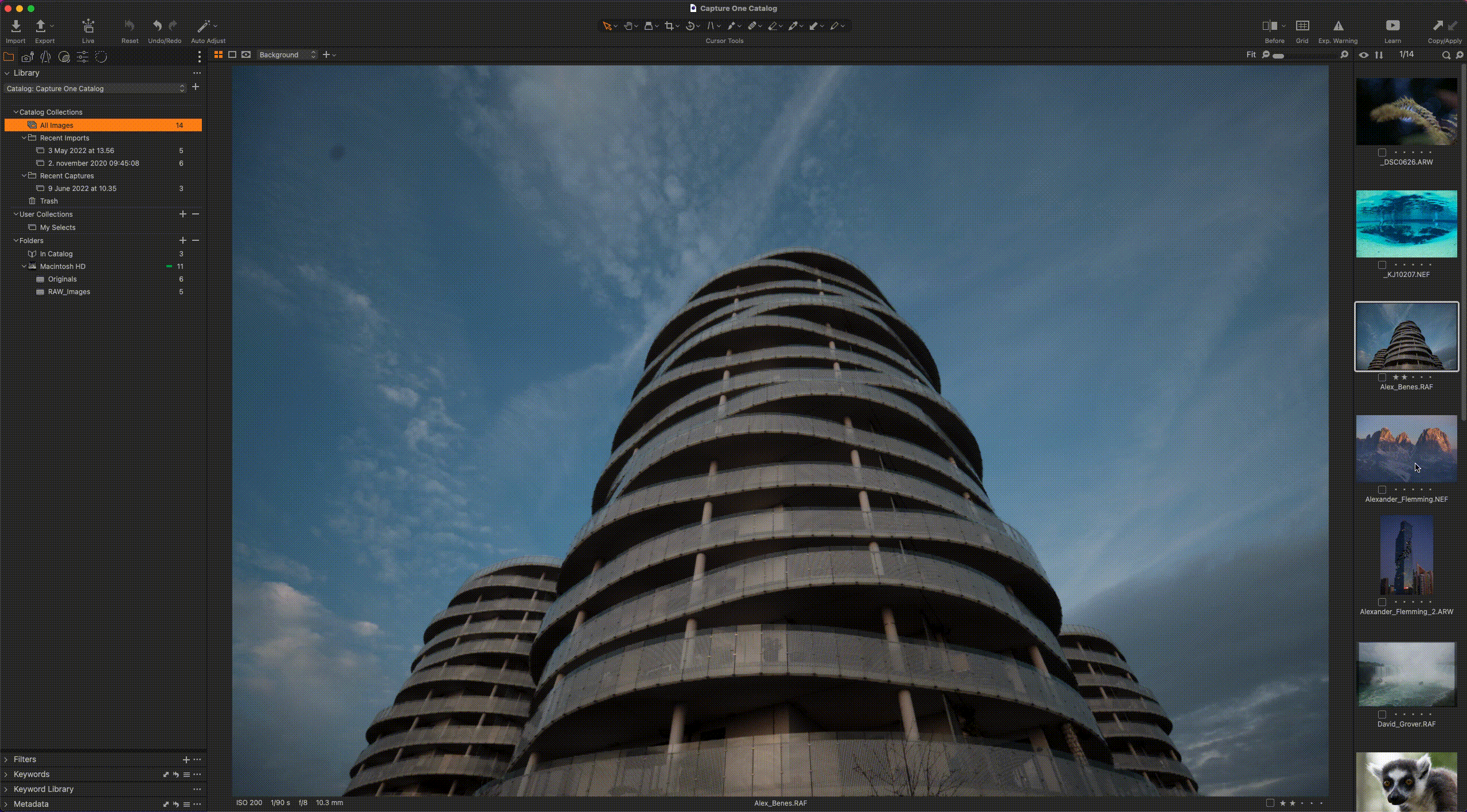This screenshot has width=1467, height=812.
Task: Select the orange Select pointer cursor tool
Action: [x=607, y=26]
